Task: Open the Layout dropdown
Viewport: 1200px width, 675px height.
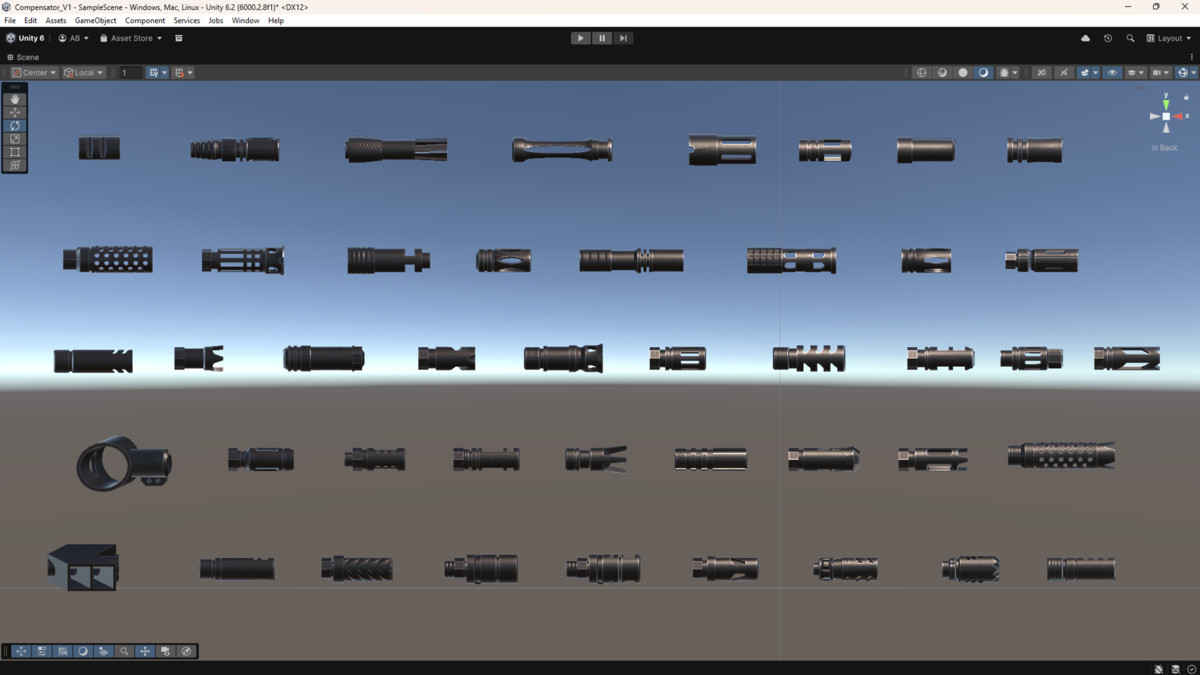Action: pyautogui.click(x=1169, y=38)
